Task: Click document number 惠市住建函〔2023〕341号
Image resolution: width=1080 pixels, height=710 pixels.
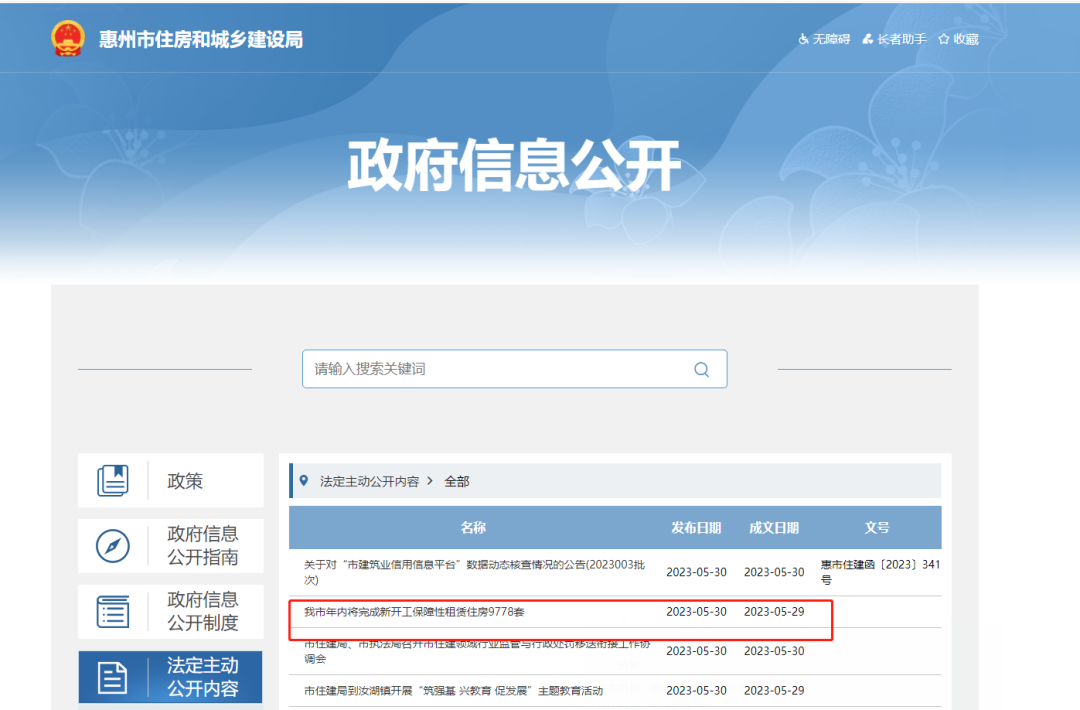Action: coord(880,572)
